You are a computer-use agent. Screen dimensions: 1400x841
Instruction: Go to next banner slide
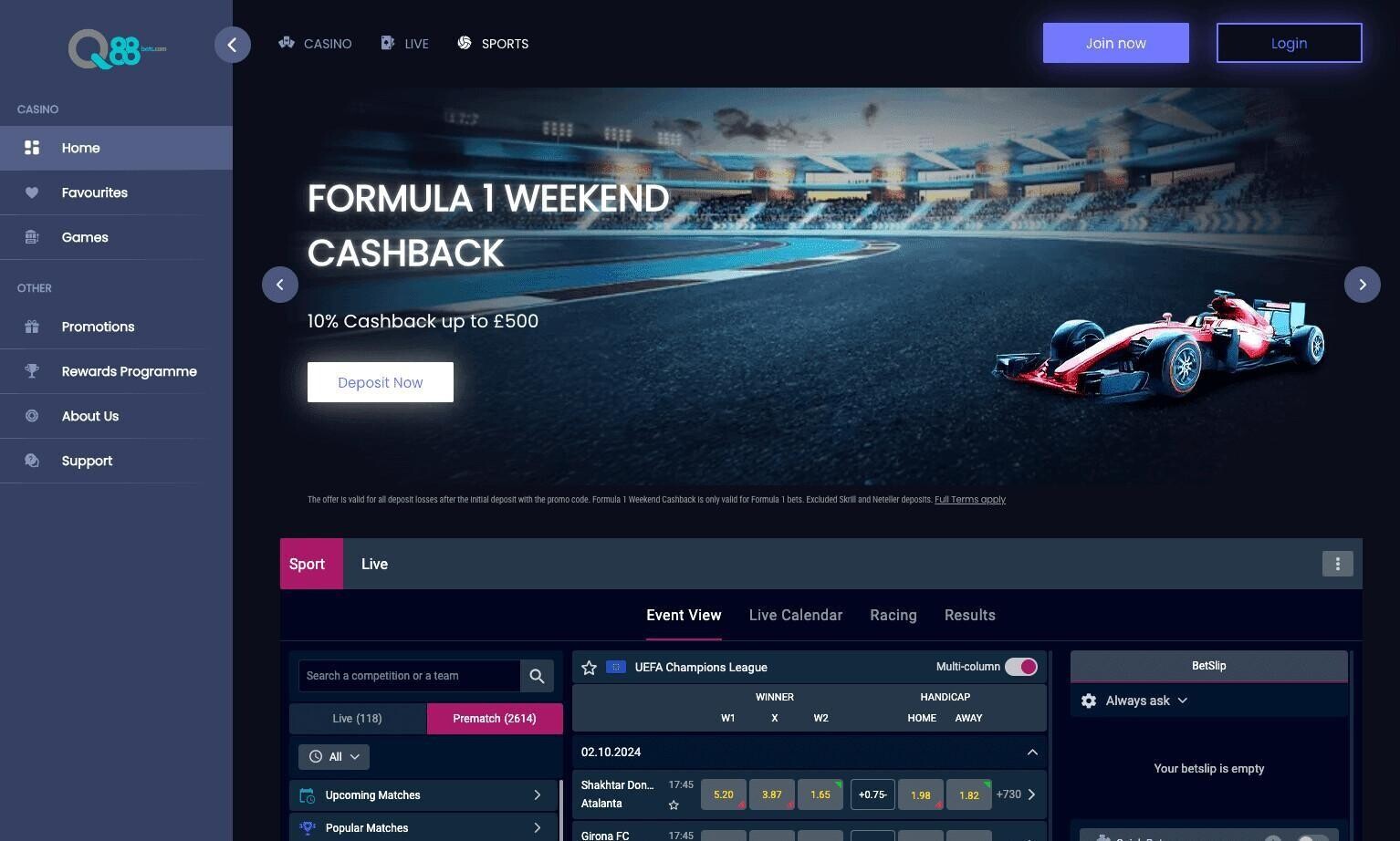pyautogui.click(x=1363, y=285)
